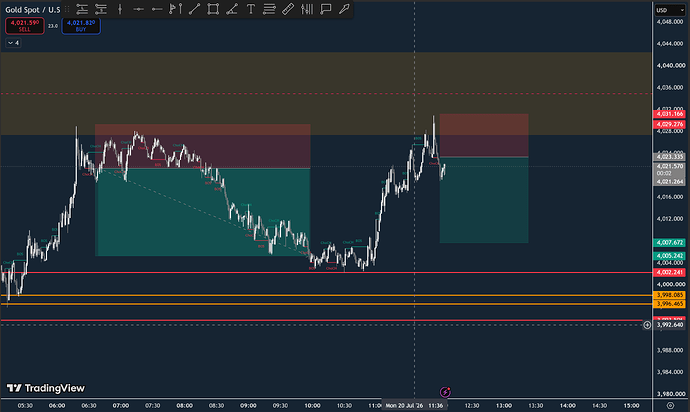Select the short position tool icon
Viewport: 690px width, 412px height.
(x=101, y=9)
